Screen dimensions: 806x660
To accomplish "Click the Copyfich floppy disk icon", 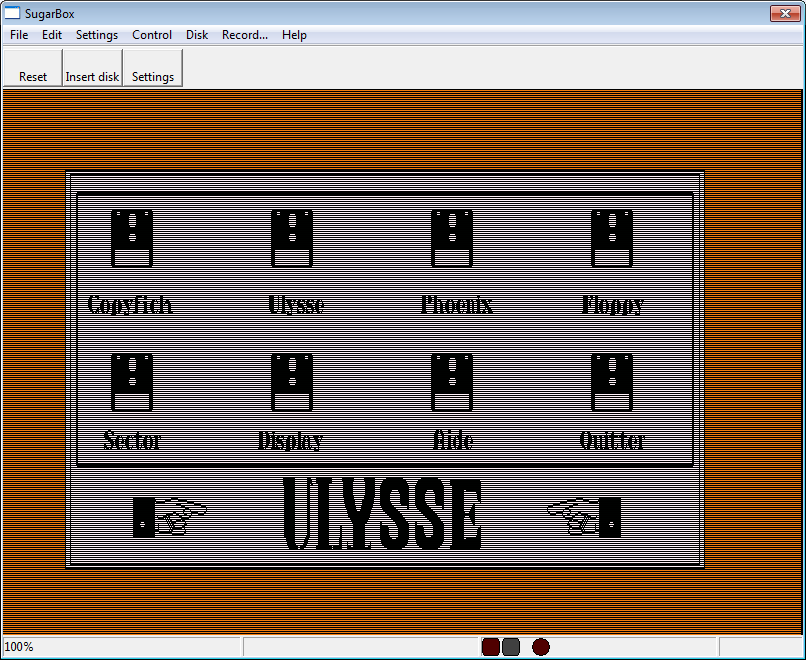I will [x=132, y=239].
